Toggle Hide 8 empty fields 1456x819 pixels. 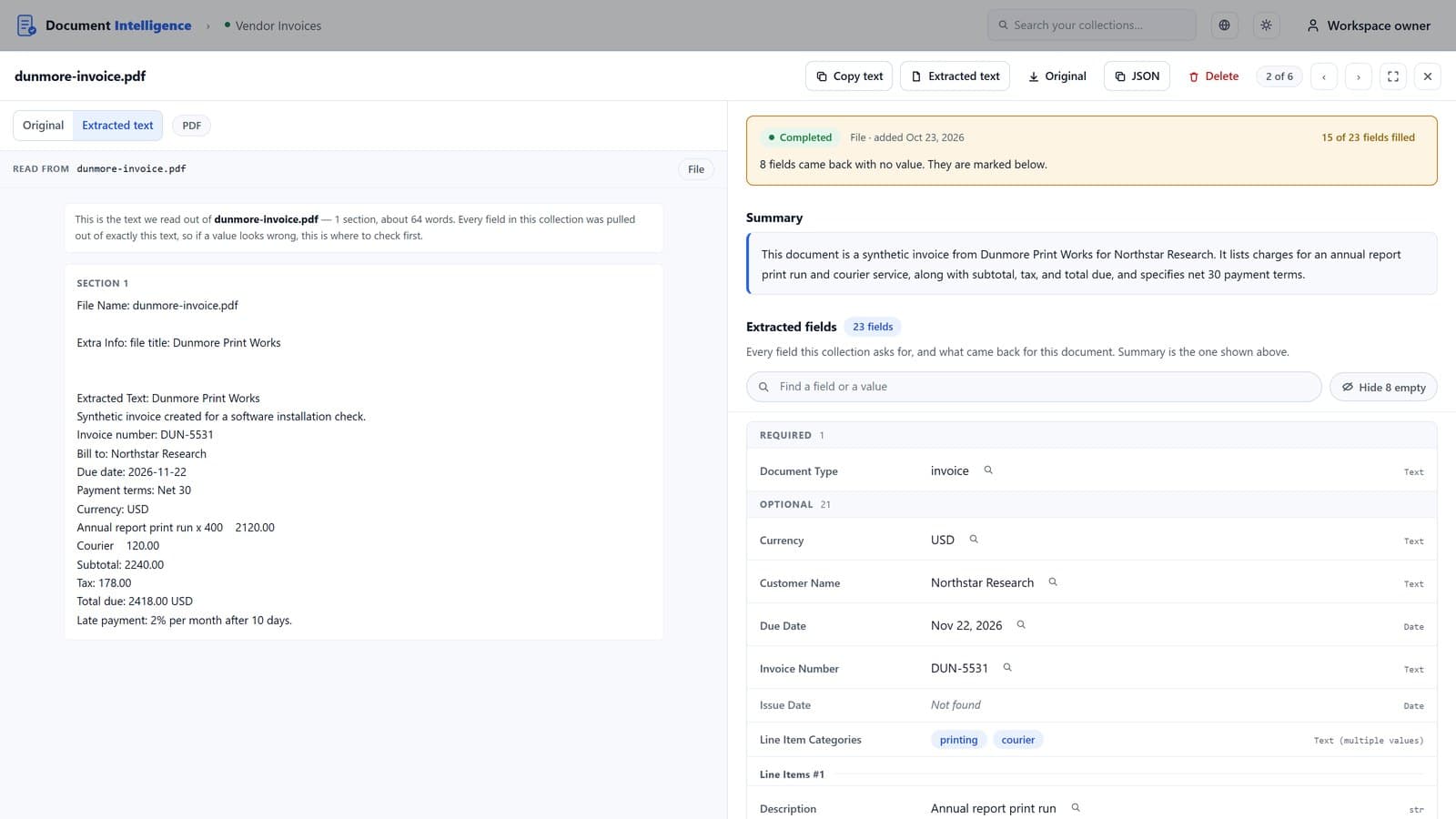pos(1383,387)
